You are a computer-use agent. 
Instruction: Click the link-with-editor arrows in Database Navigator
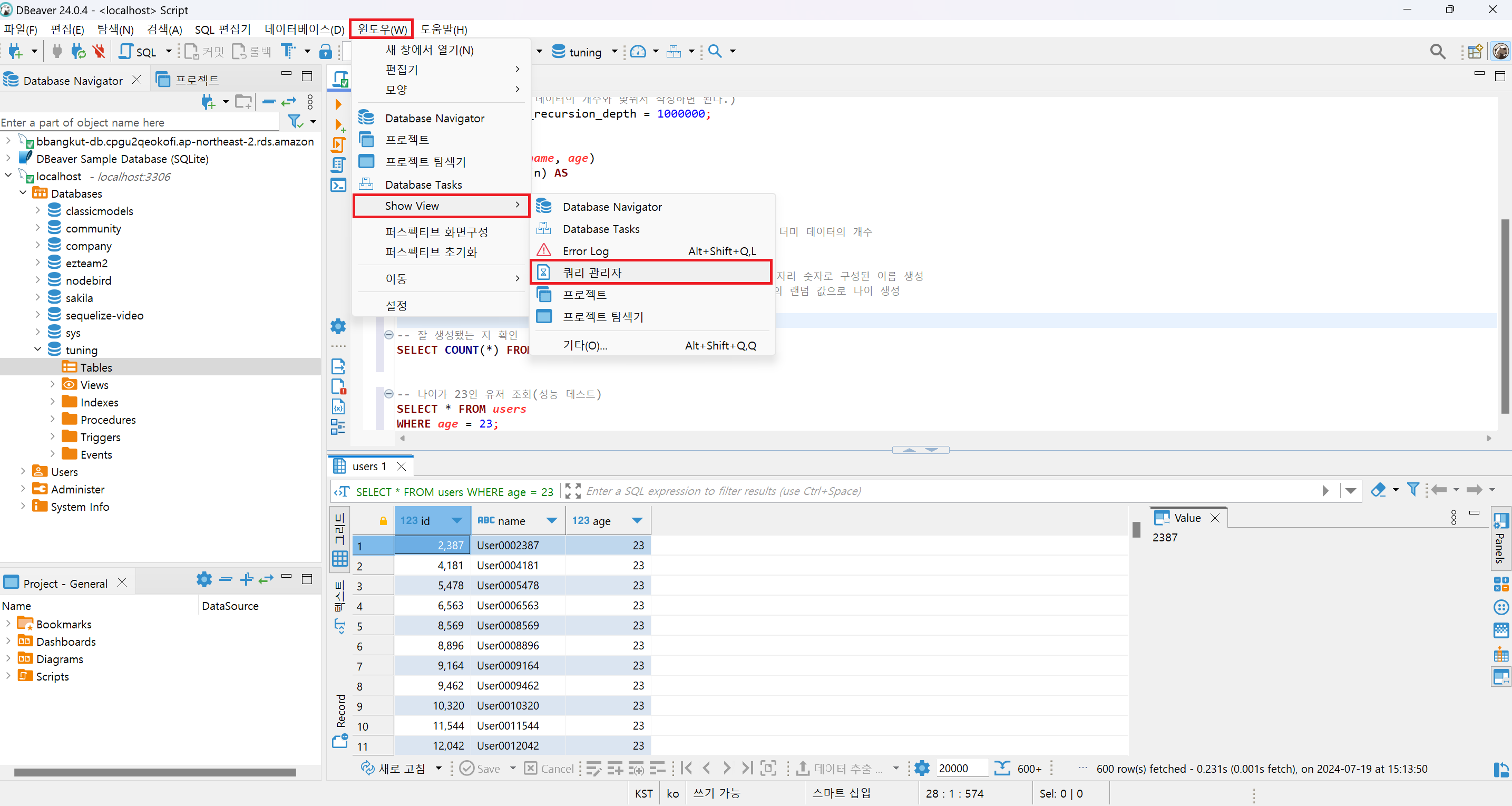(288, 102)
